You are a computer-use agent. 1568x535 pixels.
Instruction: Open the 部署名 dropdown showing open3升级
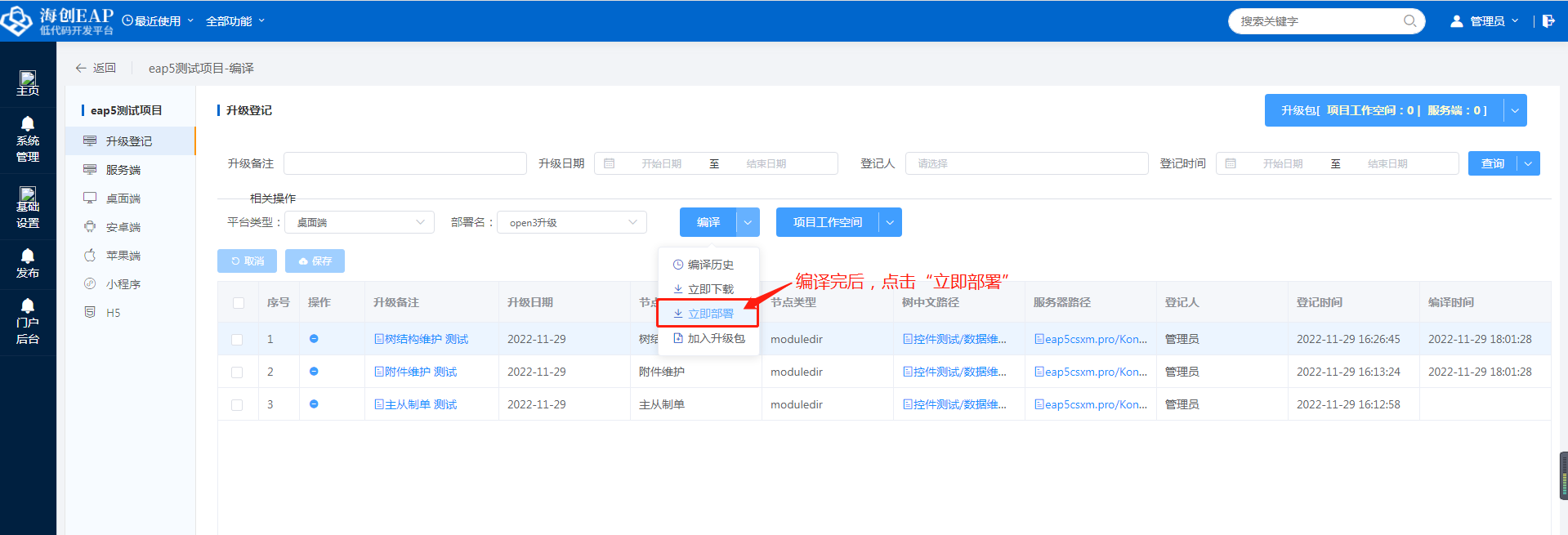coord(571,222)
